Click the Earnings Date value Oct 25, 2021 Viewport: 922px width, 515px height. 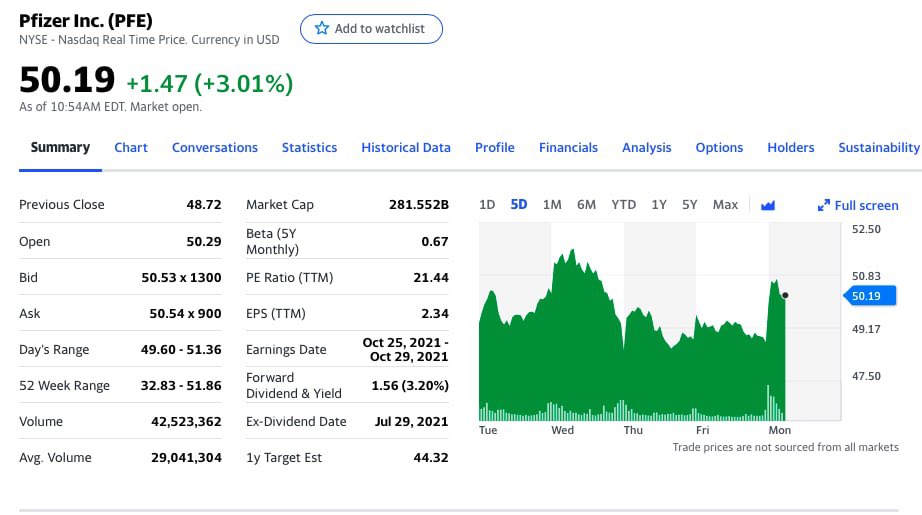pos(405,350)
